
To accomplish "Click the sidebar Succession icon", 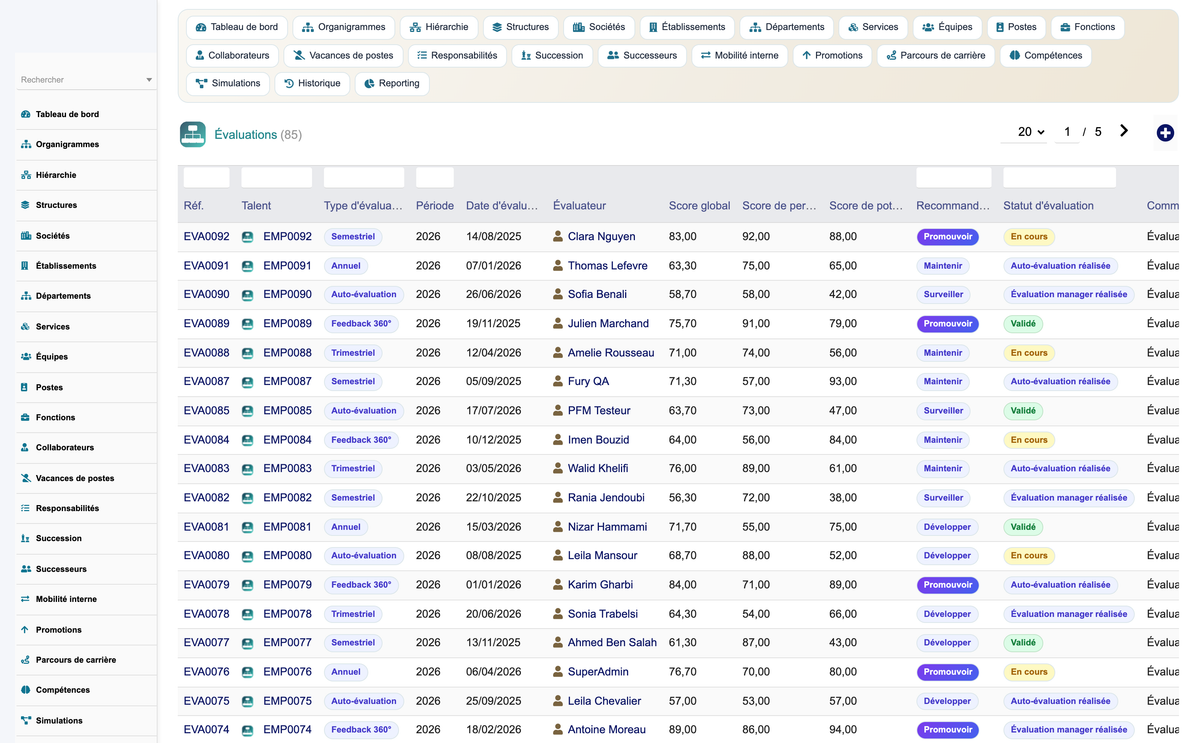I will (x=25, y=539).
